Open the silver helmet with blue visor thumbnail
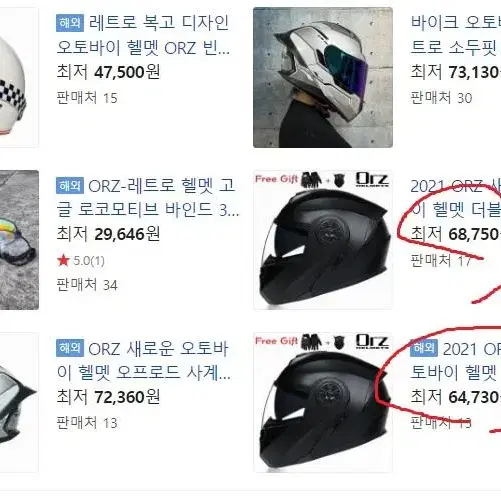The image size is (501, 501). 323,77
